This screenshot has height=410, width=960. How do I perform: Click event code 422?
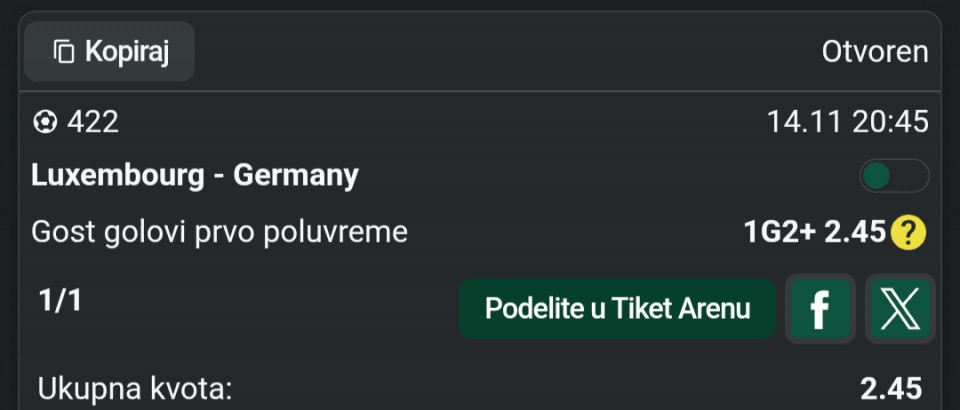[93, 122]
